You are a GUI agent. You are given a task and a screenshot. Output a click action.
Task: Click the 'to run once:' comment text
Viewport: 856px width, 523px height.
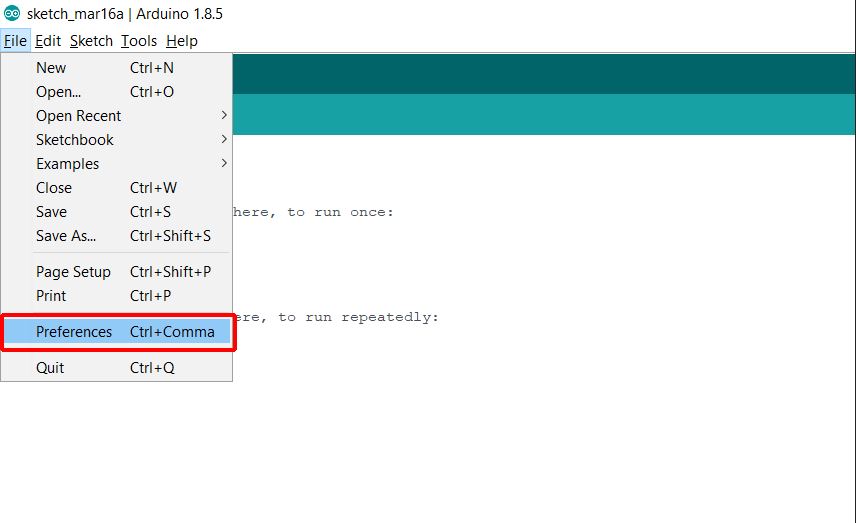point(340,212)
